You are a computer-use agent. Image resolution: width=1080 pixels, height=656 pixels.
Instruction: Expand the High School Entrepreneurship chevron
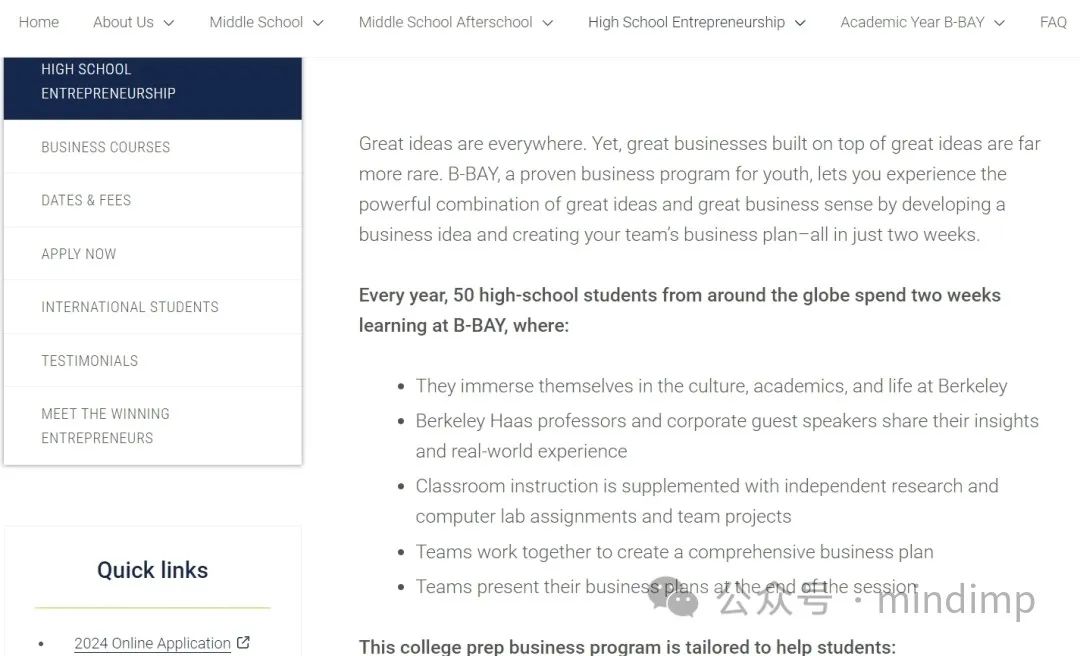pyautogui.click(x=800, y=23)
